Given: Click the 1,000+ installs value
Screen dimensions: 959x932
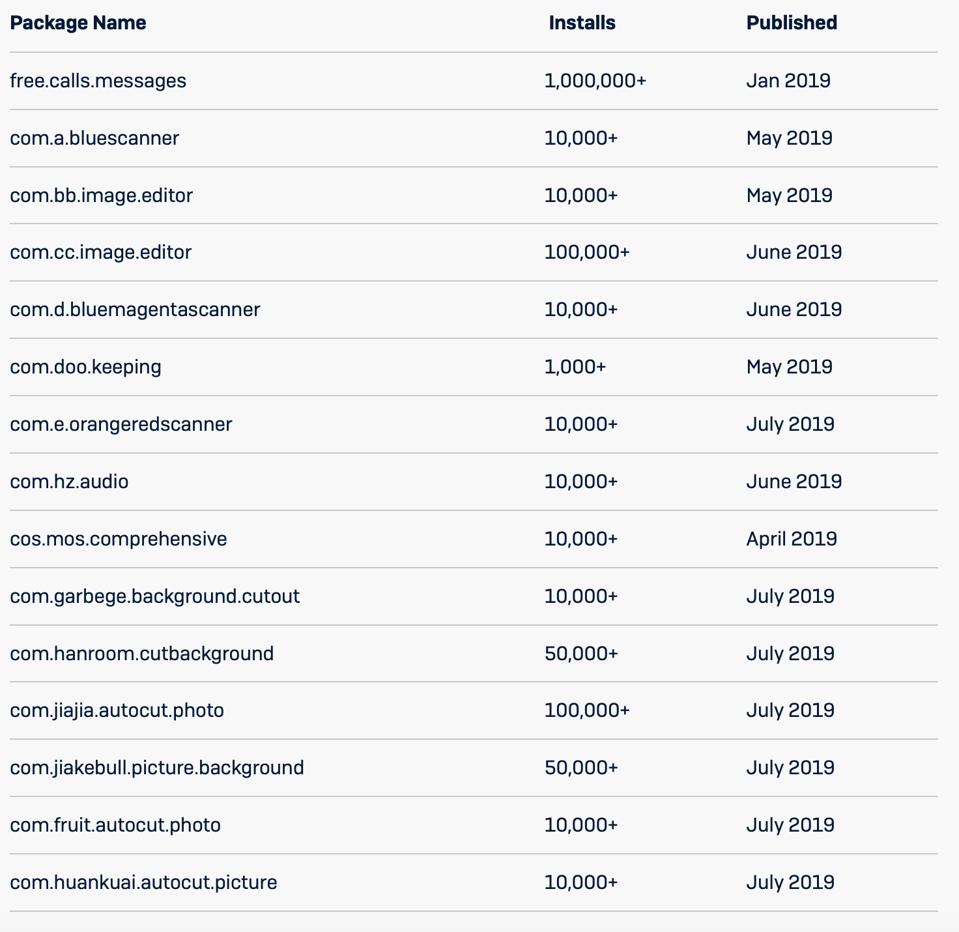Looking at the screenshot, I should 575,367.
